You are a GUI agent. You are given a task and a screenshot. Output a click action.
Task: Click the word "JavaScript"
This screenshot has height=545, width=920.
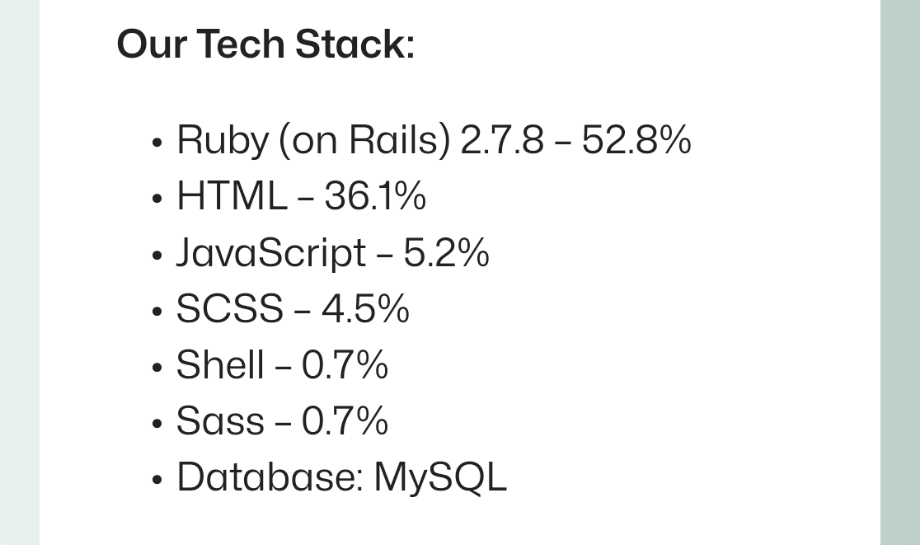pos(271,253)
